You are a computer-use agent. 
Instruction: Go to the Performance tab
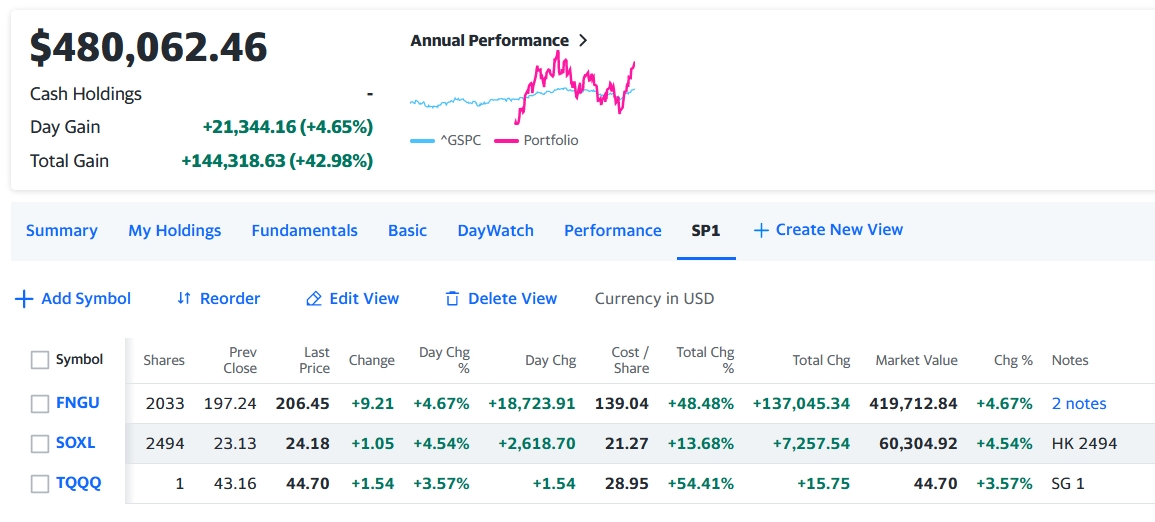tap(613, 230)
